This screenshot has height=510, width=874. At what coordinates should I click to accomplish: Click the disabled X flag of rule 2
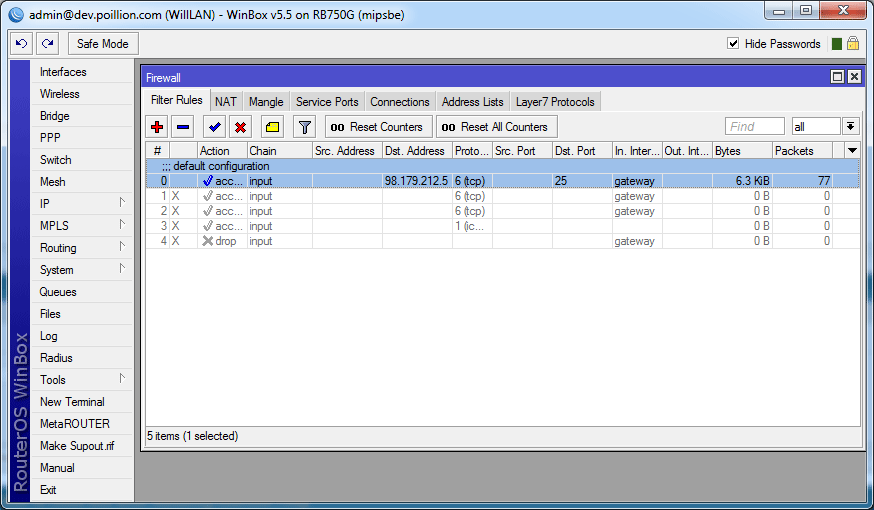coord(176,211)
